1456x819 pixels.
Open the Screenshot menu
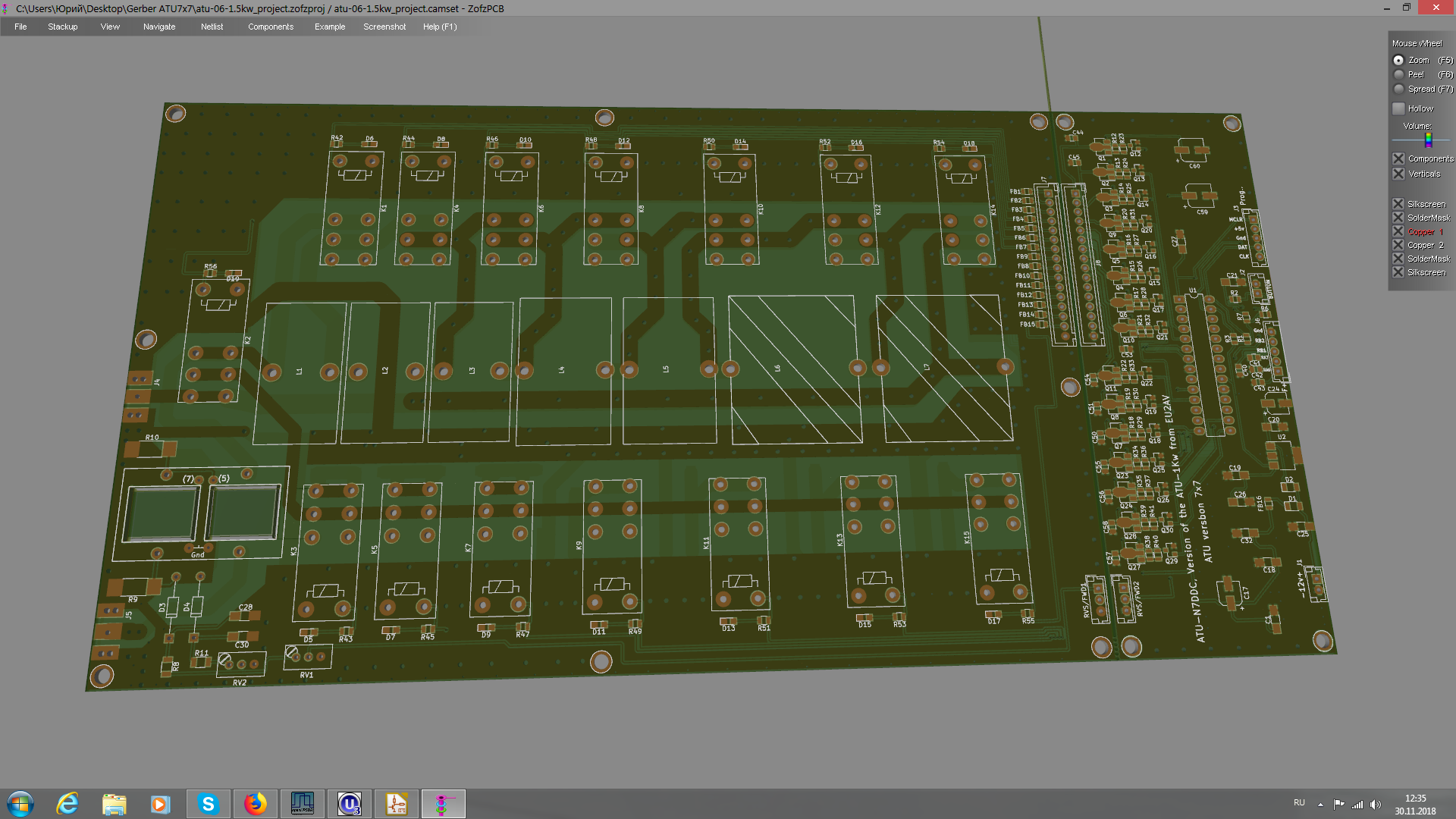tap(384, 27)
